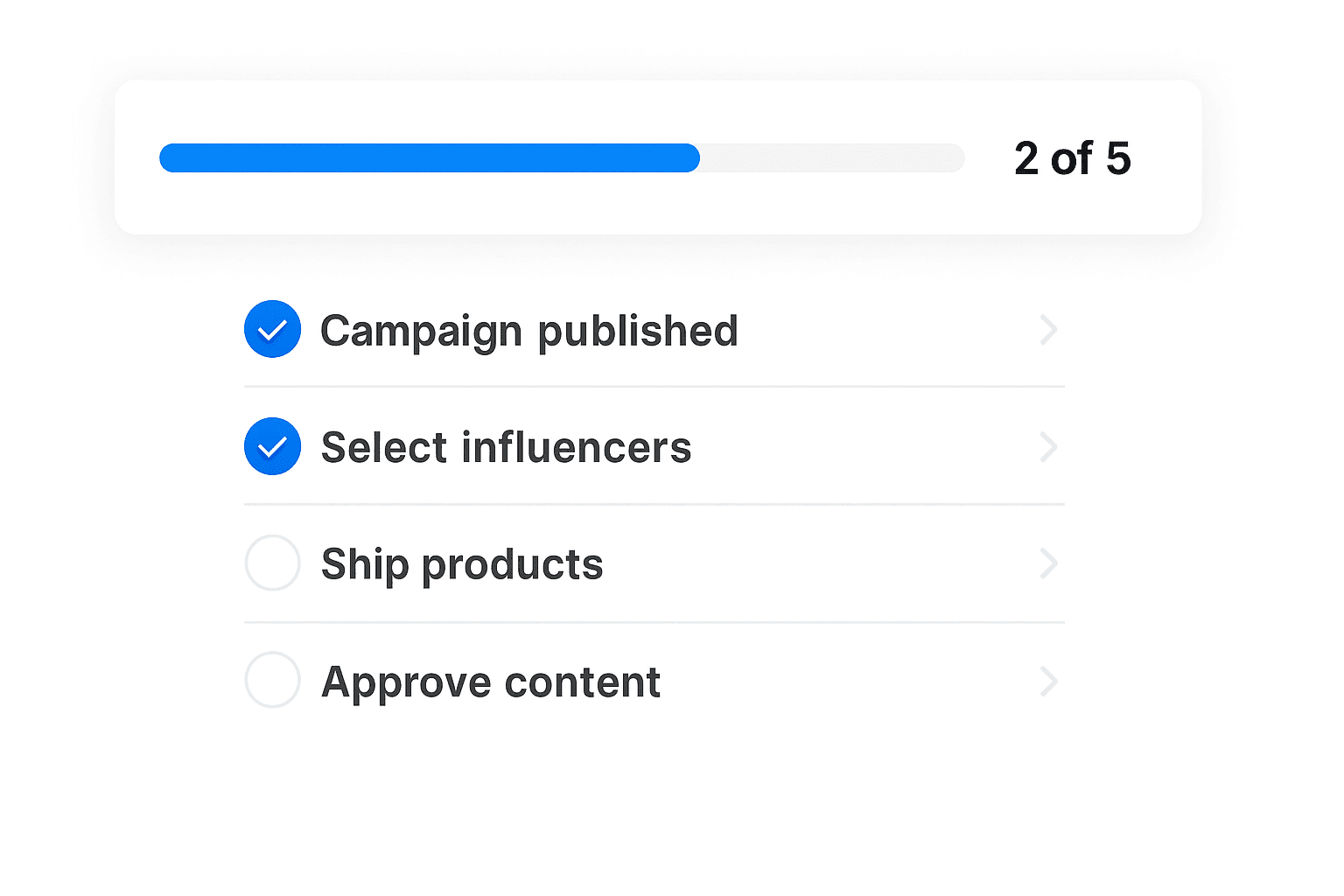Click the chevron arrow beside Ship products
The height and width of the screenshot is (896, 1344).
click(1048, 563)
